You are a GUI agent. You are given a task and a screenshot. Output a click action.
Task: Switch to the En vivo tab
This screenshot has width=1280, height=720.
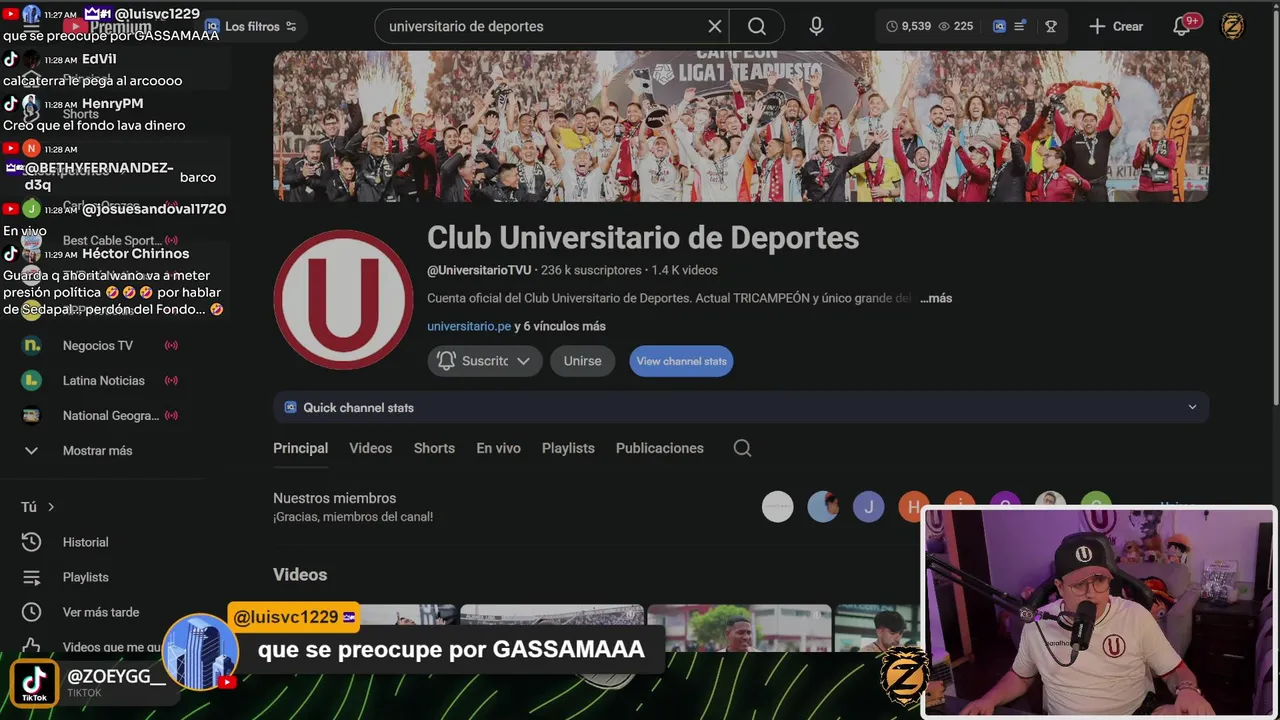tap(498, 448)
